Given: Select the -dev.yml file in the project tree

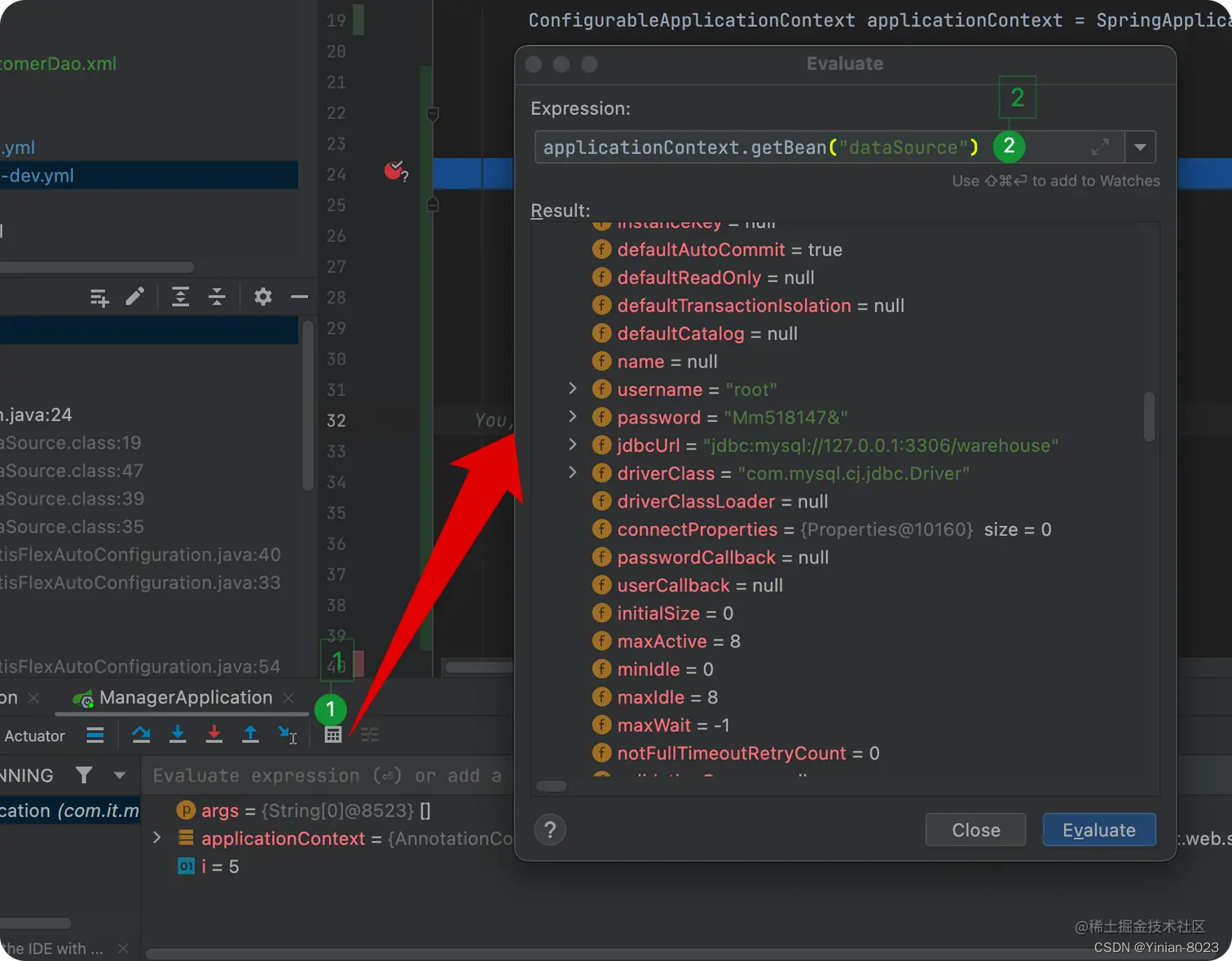Looking at the screenshot, I should click(x=149, y=175).
